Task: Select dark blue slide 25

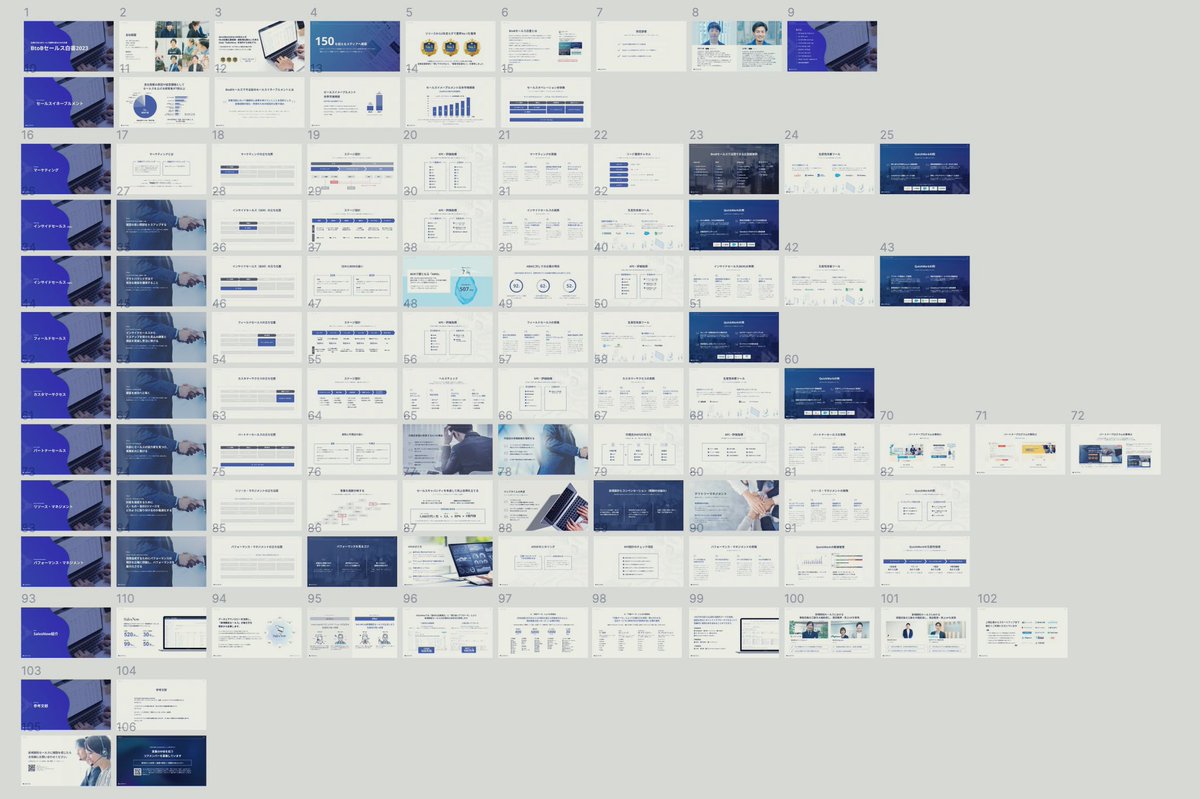Action: coord(927,168)
